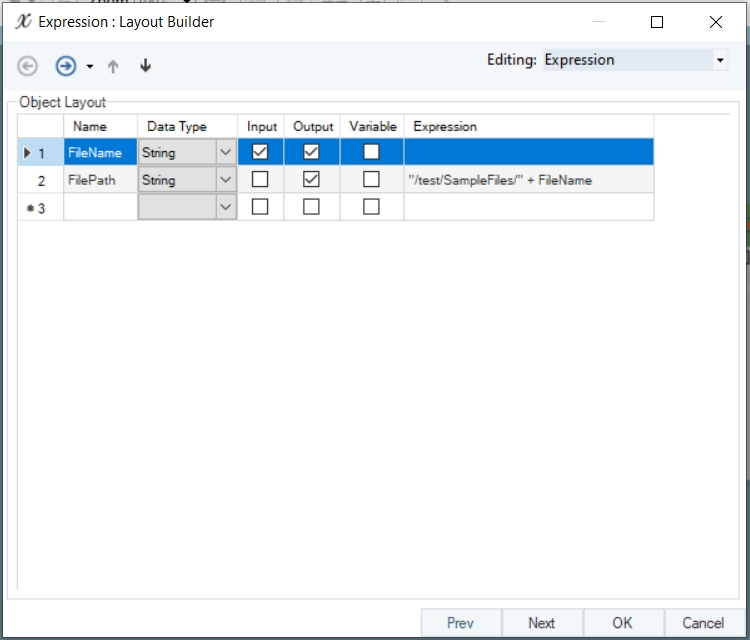This screenshot has width=750, height=640.
Task: Open the forward arrow history dropdown
Action: pyautogui.click(x=89, y=67)
